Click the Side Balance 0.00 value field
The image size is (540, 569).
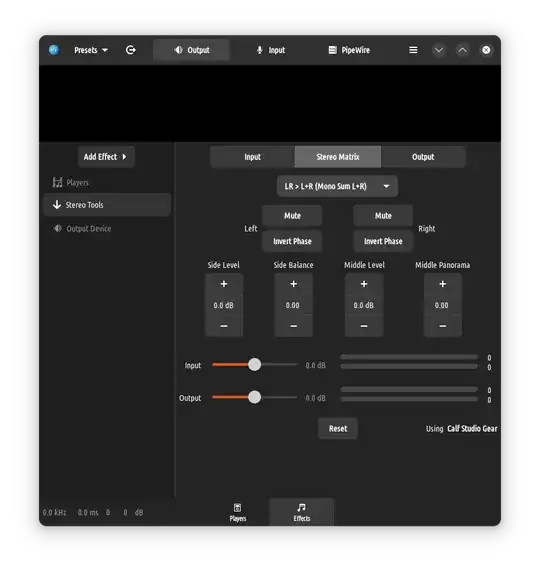tap(293, 305)
